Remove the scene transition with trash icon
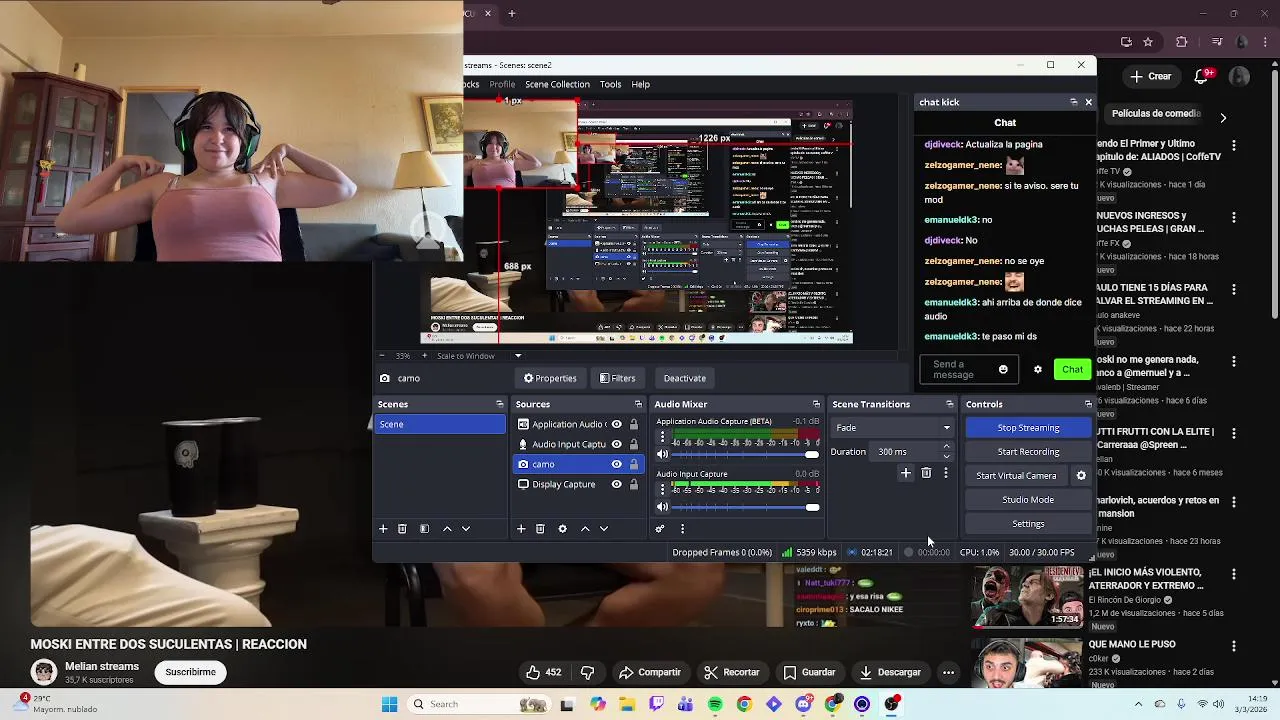The height and width of the screenshot is (720, 1280). click(x=926, y=473)
